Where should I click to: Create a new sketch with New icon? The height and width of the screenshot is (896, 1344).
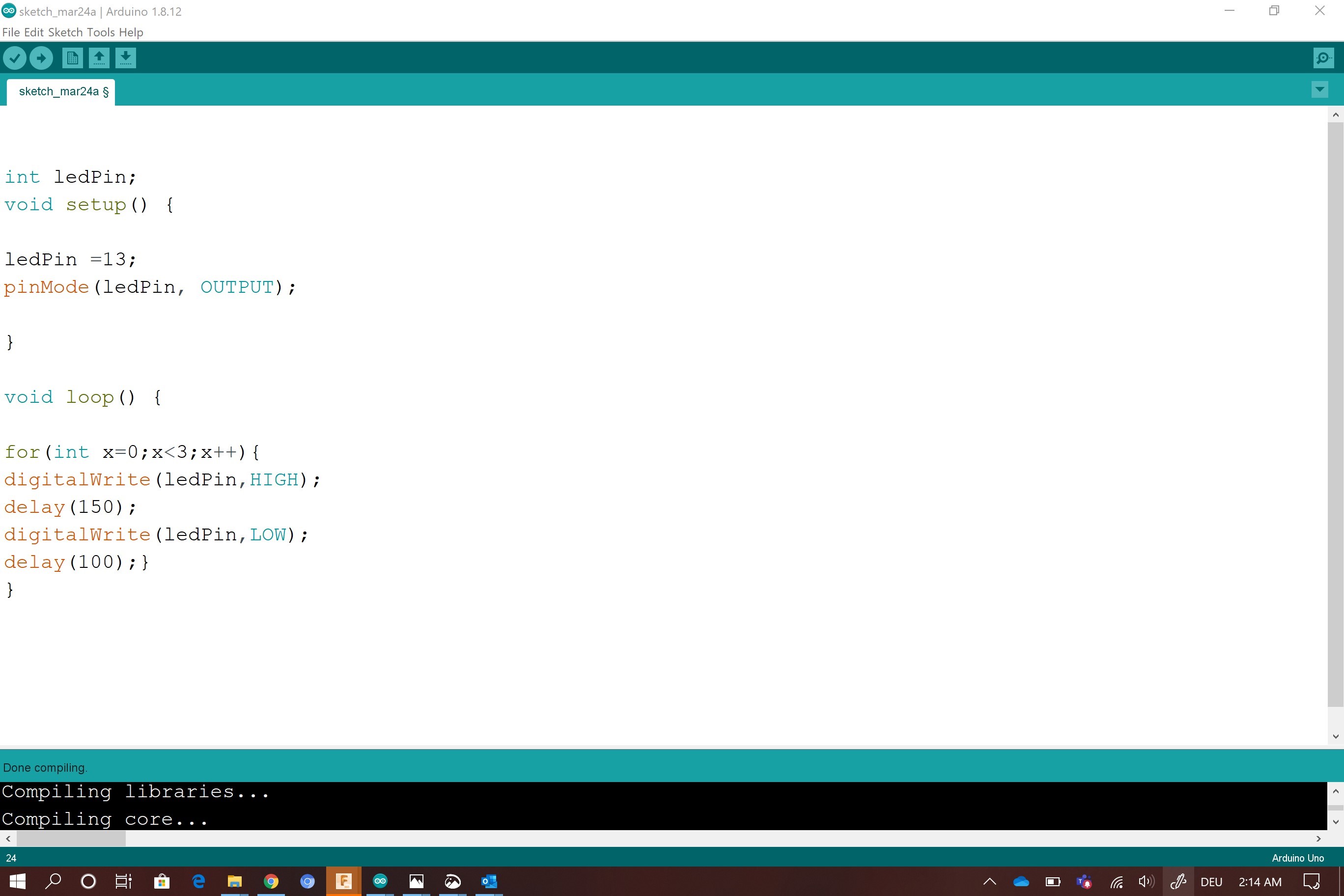[72, 57]
